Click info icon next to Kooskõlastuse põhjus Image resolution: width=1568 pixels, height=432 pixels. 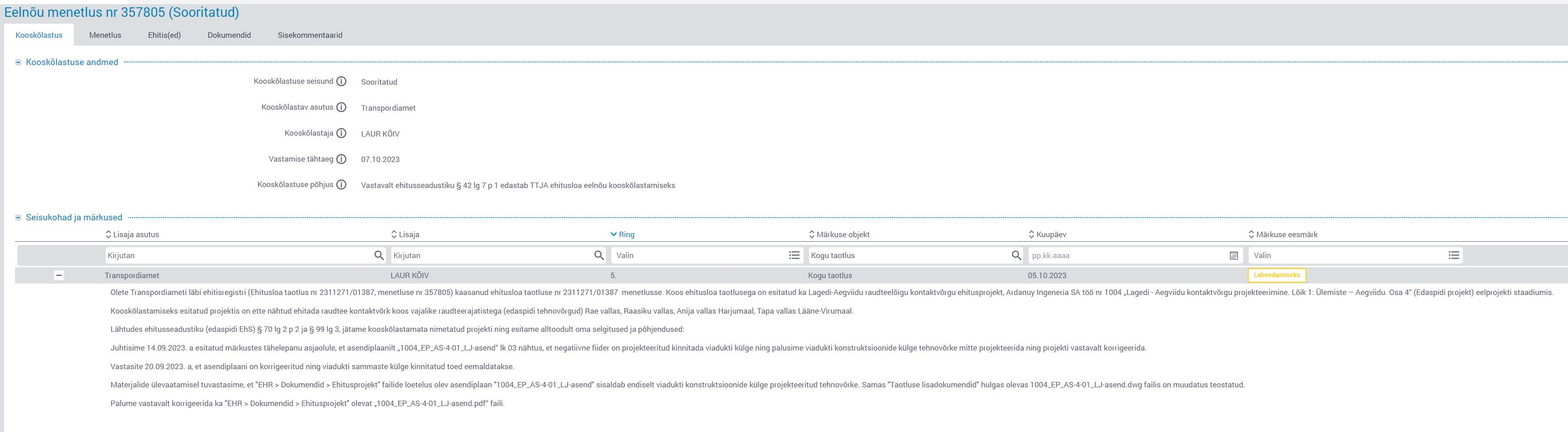click(342, 185)
